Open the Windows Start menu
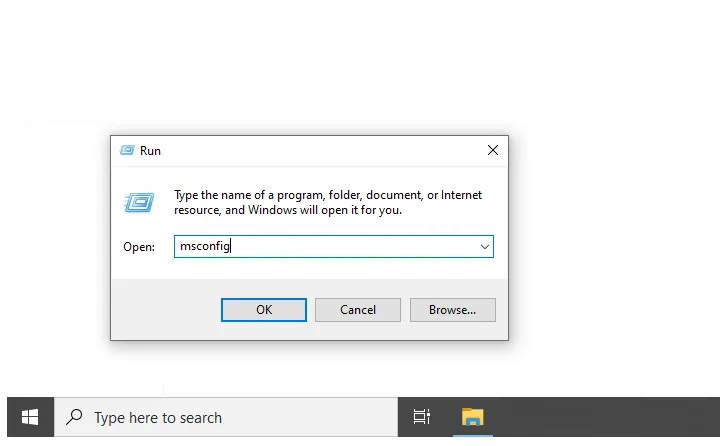The height and width of the screenshot is (446, 727). pyautogui.click(x=30, y=417)
